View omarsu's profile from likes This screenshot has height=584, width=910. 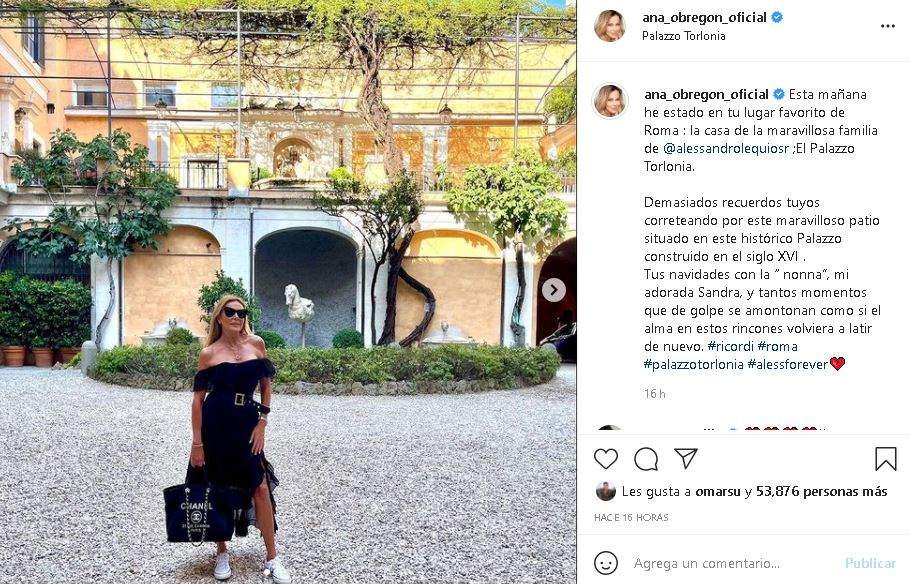tap(718, 492)
